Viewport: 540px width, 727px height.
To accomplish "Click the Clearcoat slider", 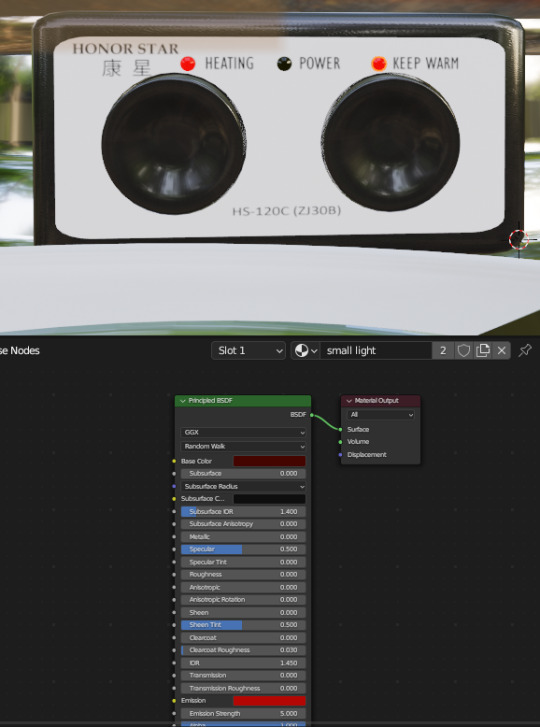I will (243, 638).
